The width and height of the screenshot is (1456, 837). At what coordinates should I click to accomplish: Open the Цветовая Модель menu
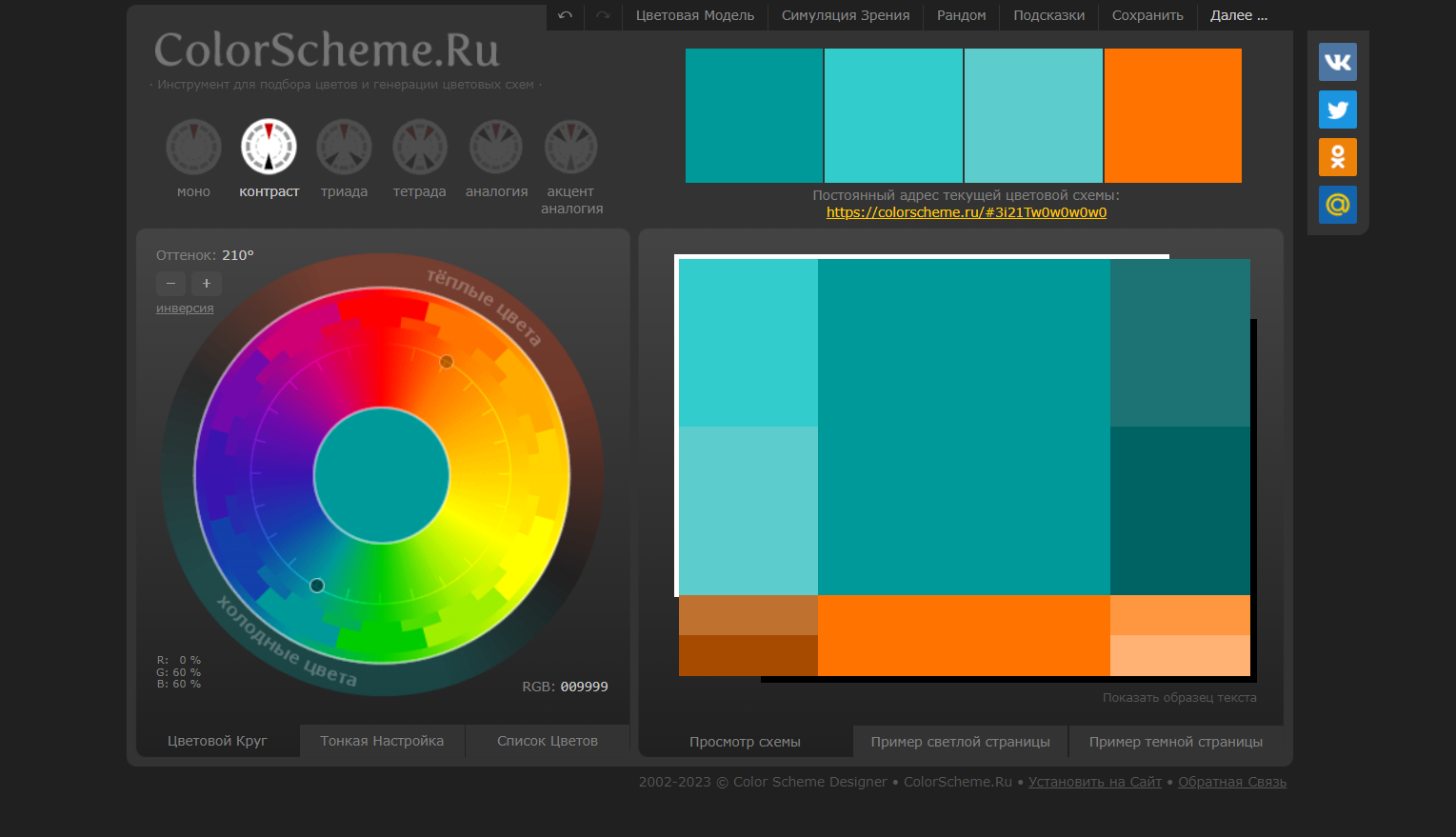[695, 15]
